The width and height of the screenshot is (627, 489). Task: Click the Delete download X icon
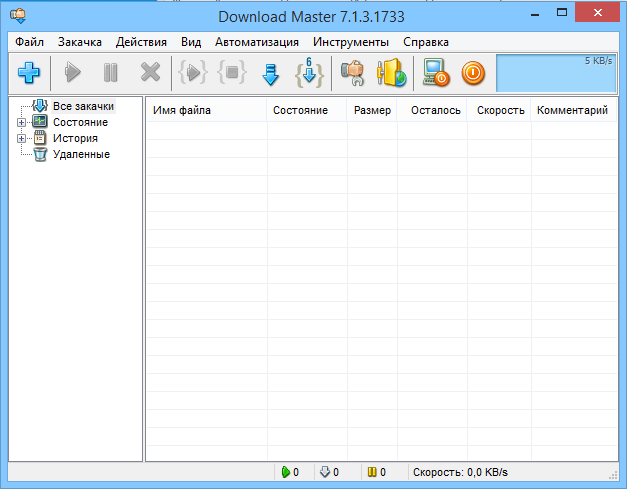click(x=150, y=73)
